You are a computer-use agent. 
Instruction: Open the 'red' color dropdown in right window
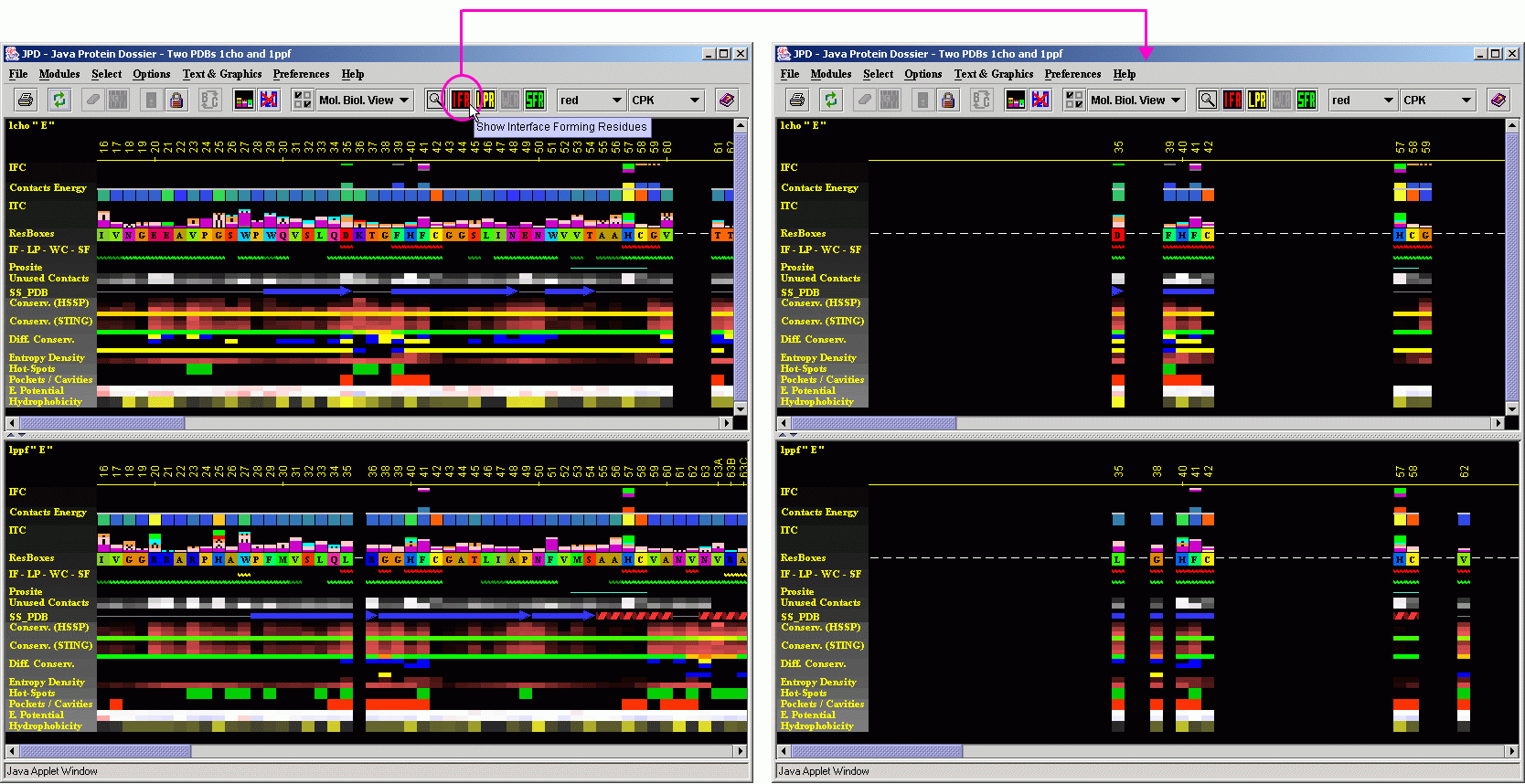point(1363,100)
